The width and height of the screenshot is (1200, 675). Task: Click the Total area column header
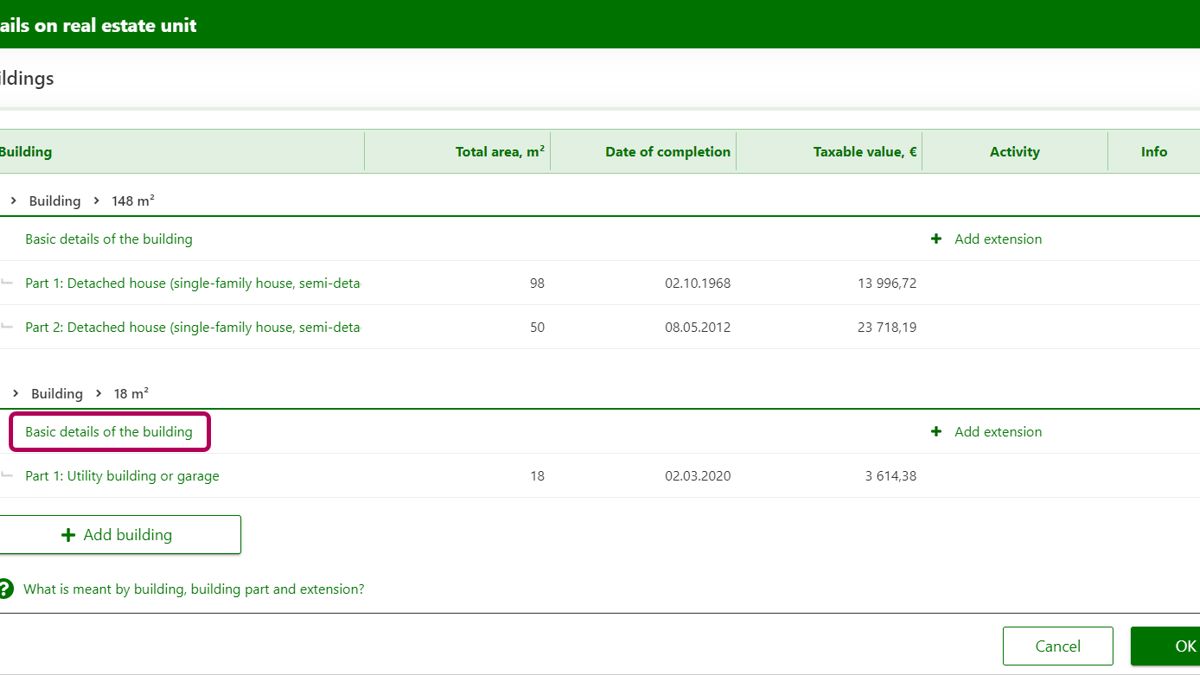(499, 152)
